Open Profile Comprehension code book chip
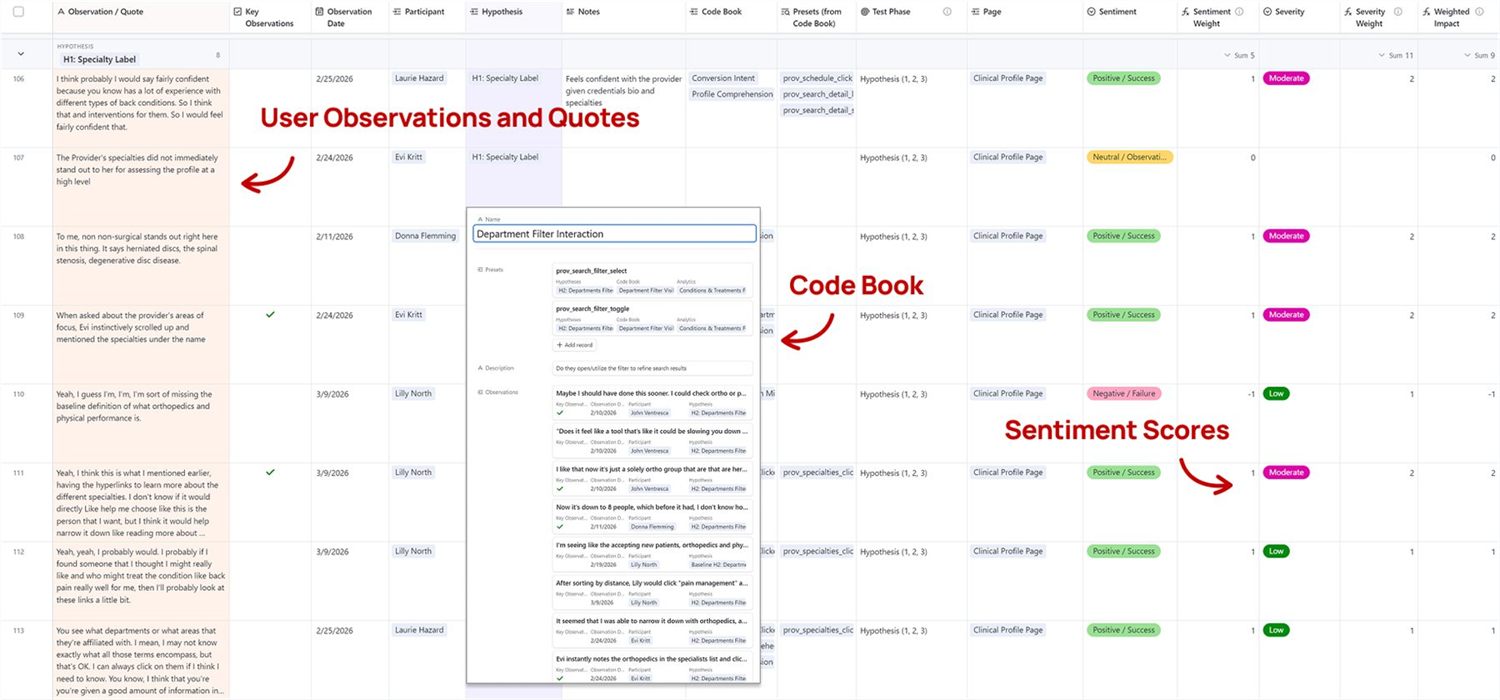Screen dimensions: 1500x700 732,94
